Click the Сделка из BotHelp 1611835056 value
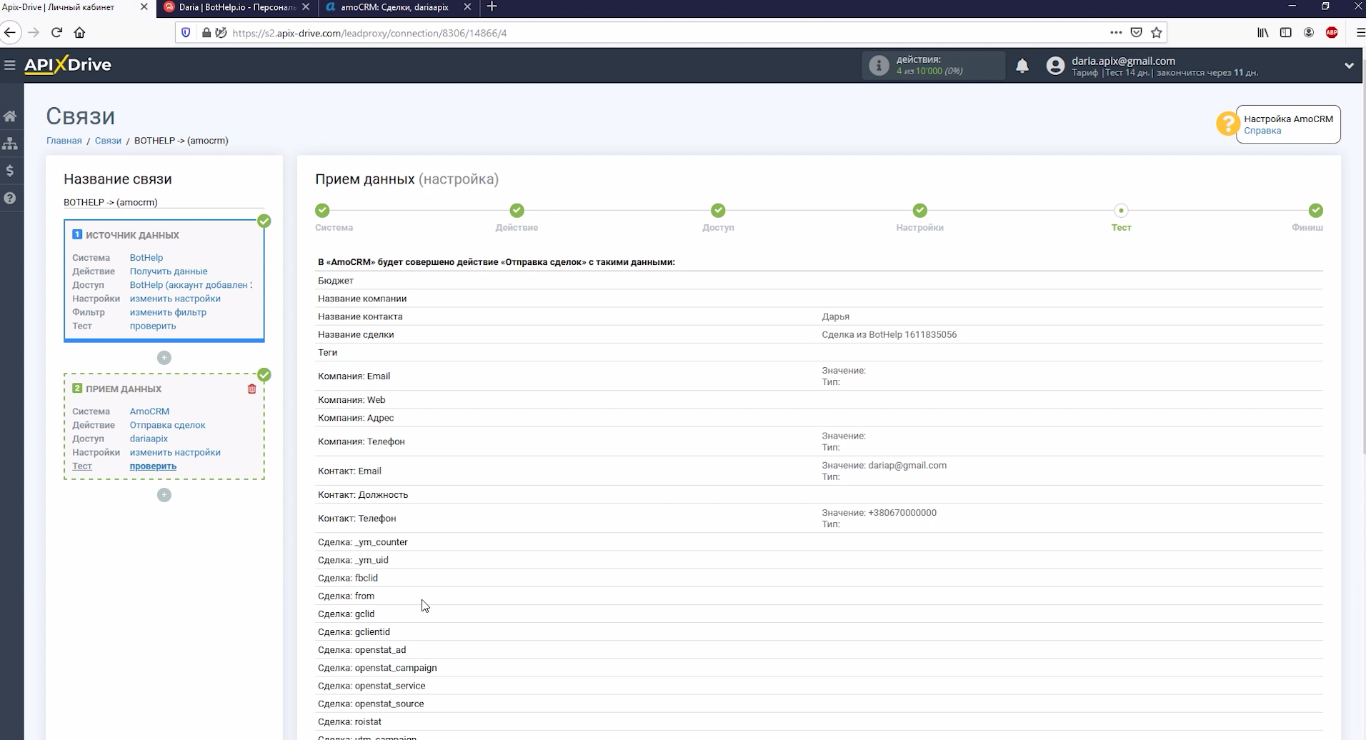Image resolution: width=1366 pixels, height=740 pixels. point(889,335)
